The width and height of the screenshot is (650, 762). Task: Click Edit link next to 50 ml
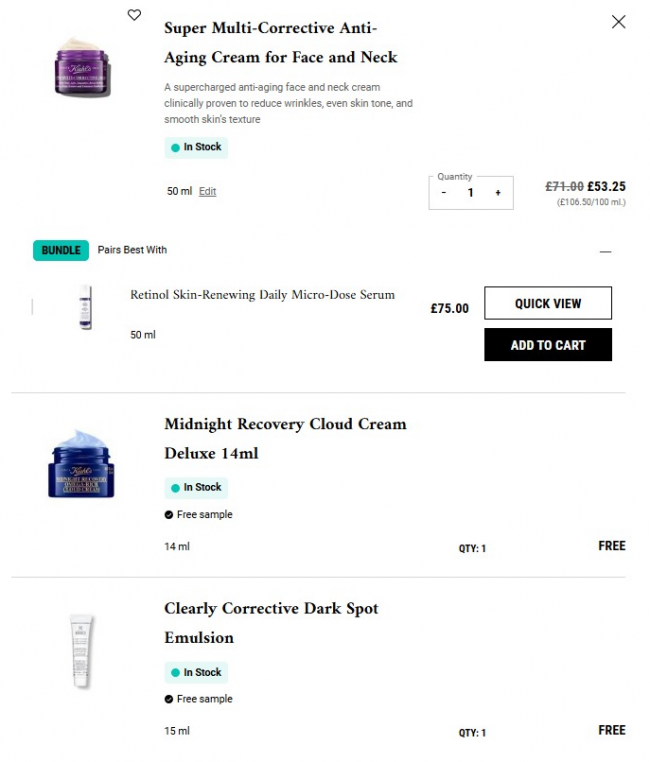(x=207, y=191)
